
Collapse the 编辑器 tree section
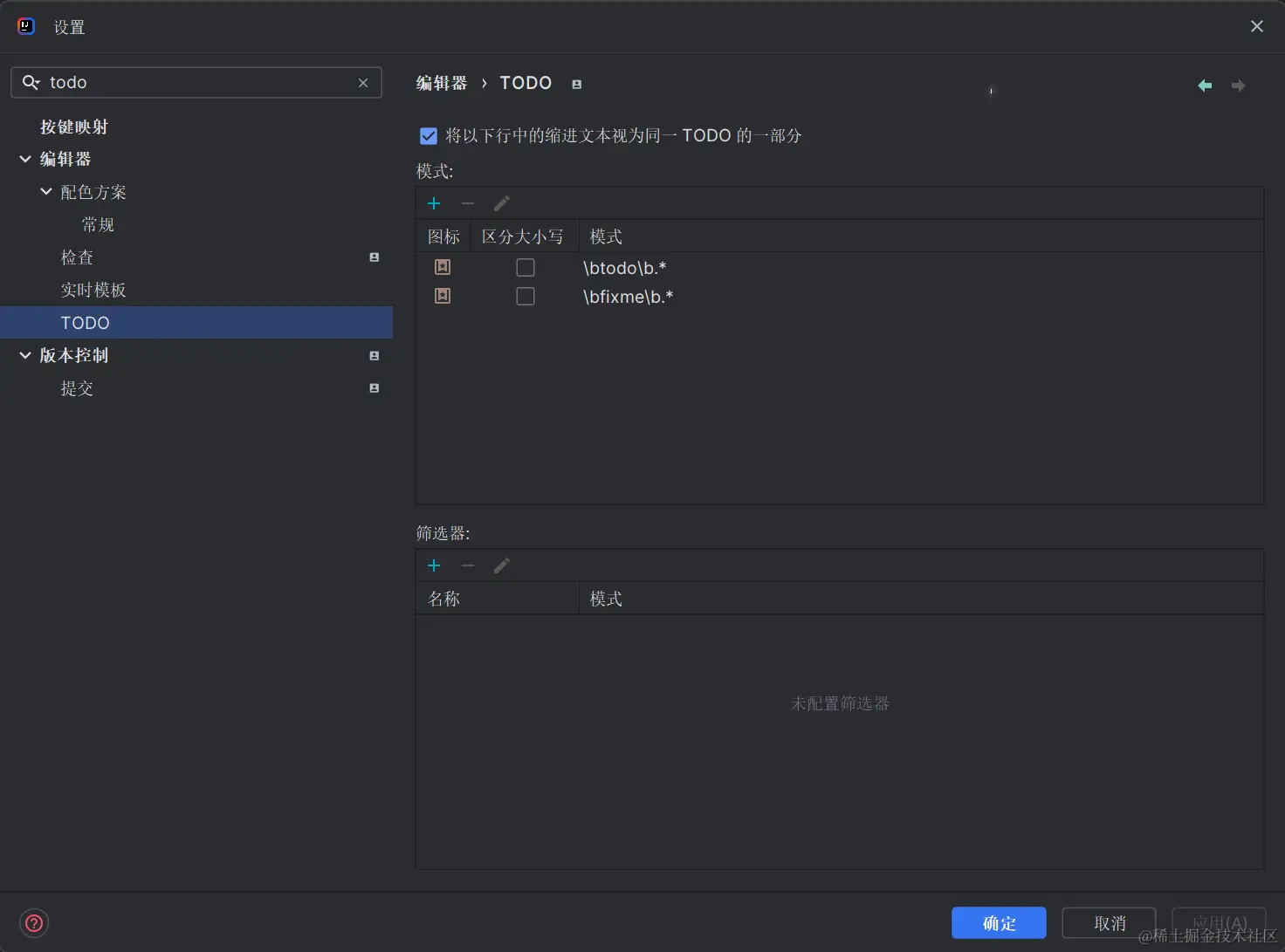24,159
